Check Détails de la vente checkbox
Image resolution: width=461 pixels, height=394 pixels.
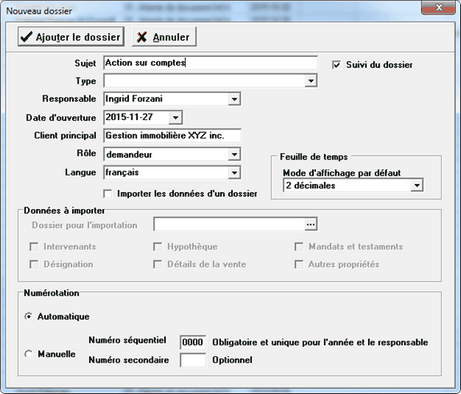pyautogui.click(x=157, y=264)
